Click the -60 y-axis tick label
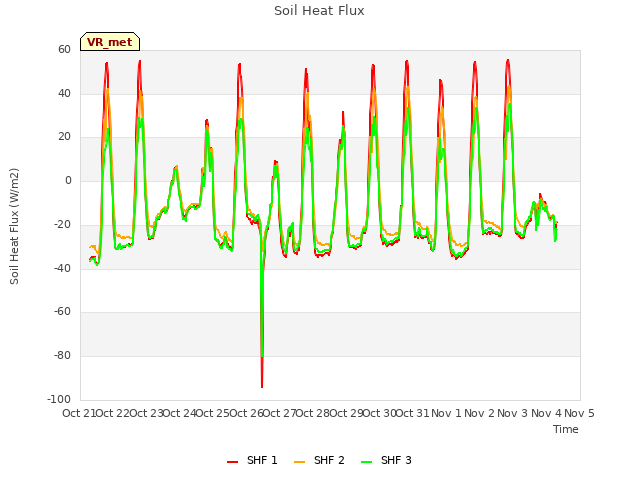 pyautogui.click(x=62, y=312)
